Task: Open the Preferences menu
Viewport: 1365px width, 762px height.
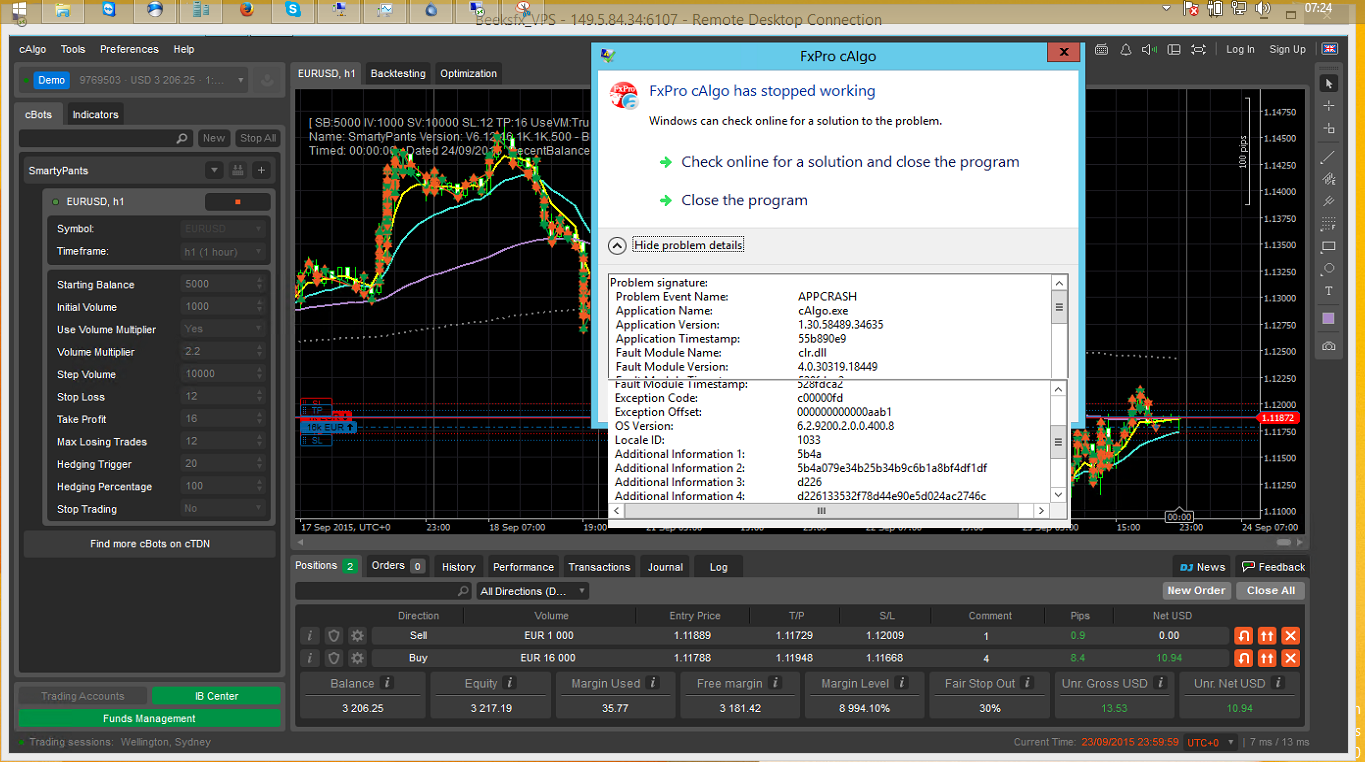Action: tap(129, 49)
